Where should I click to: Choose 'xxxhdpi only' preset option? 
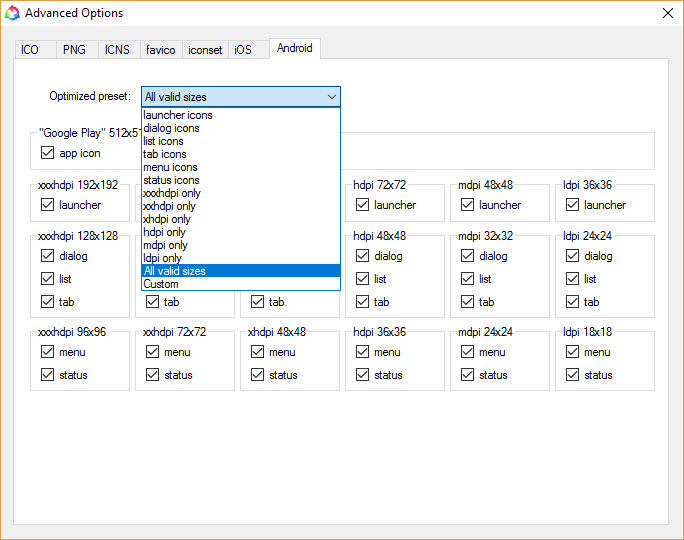pos(172,193)
